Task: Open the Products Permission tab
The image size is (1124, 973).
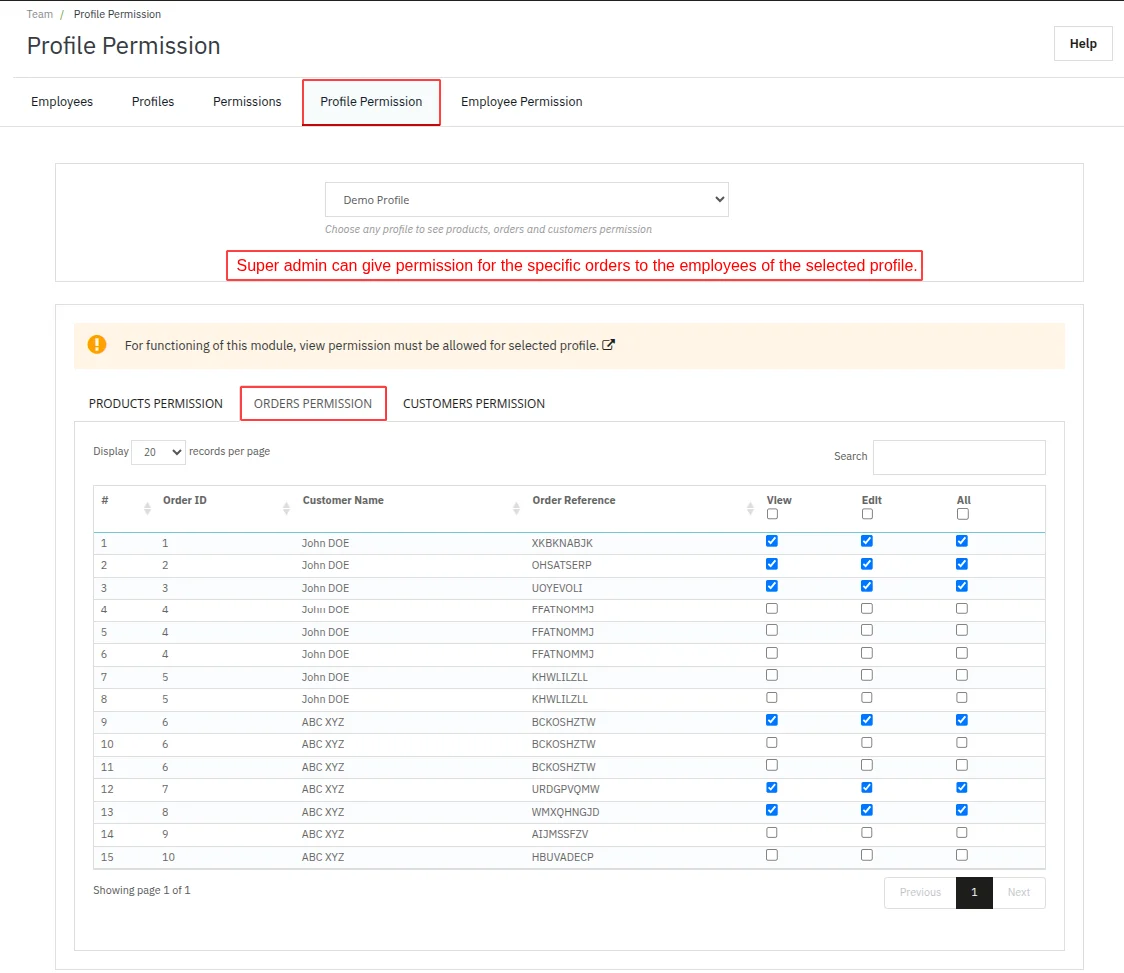Action: pyautogui.click(x=156, y=404)
